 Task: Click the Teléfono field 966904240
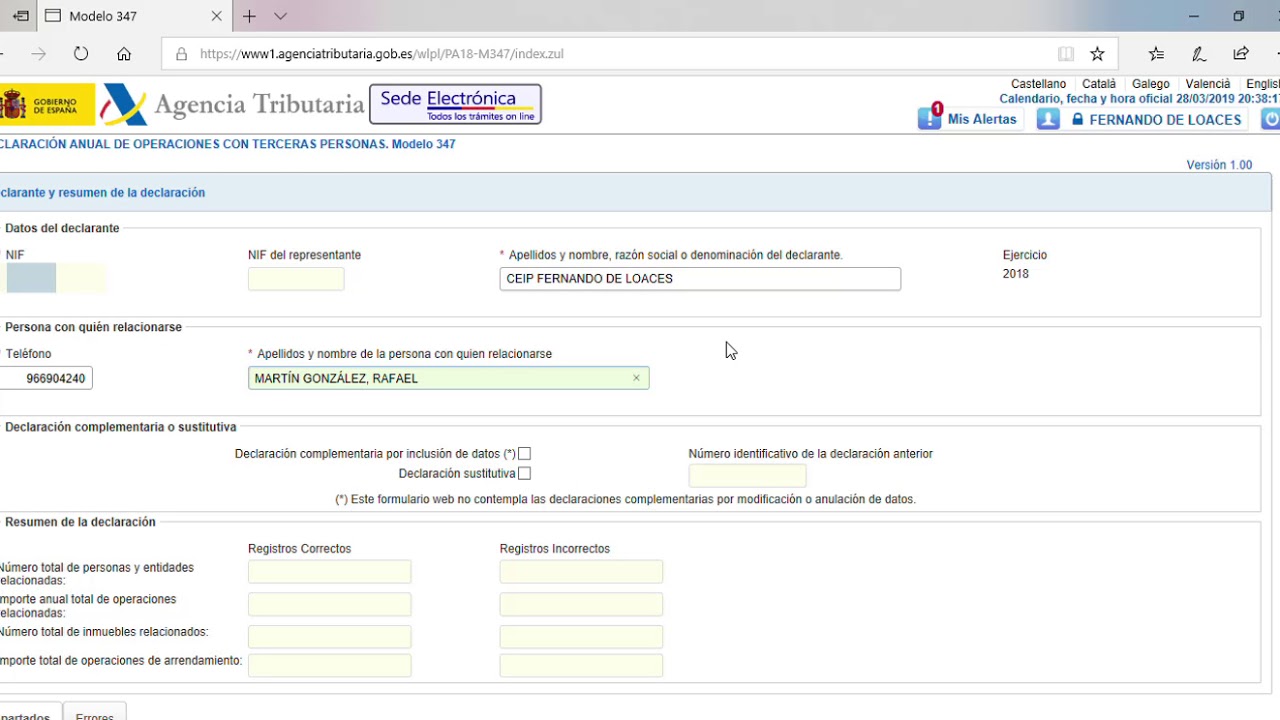[46, 379]
